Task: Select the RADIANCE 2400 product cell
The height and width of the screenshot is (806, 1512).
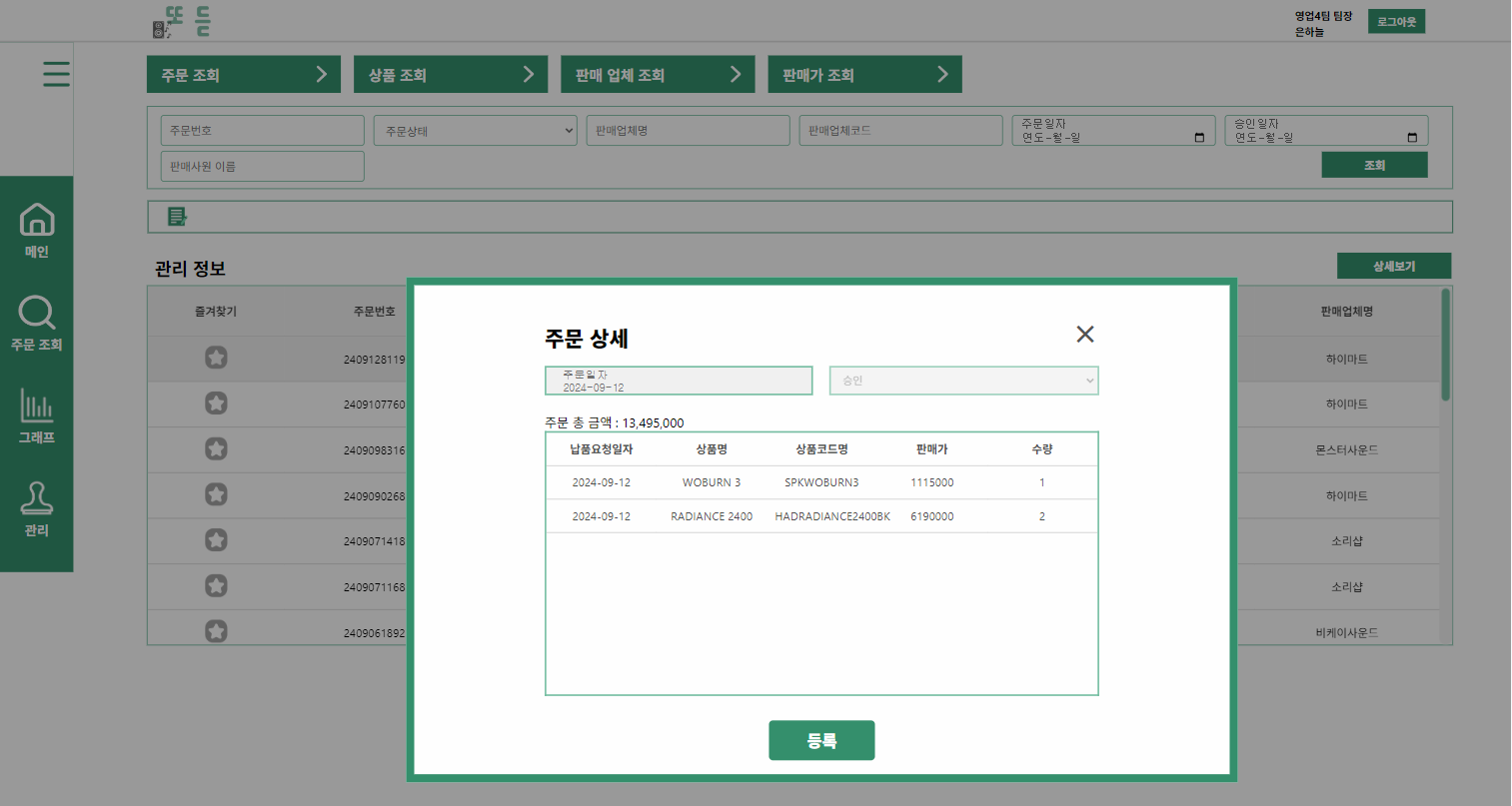Action: pos(712,516)
